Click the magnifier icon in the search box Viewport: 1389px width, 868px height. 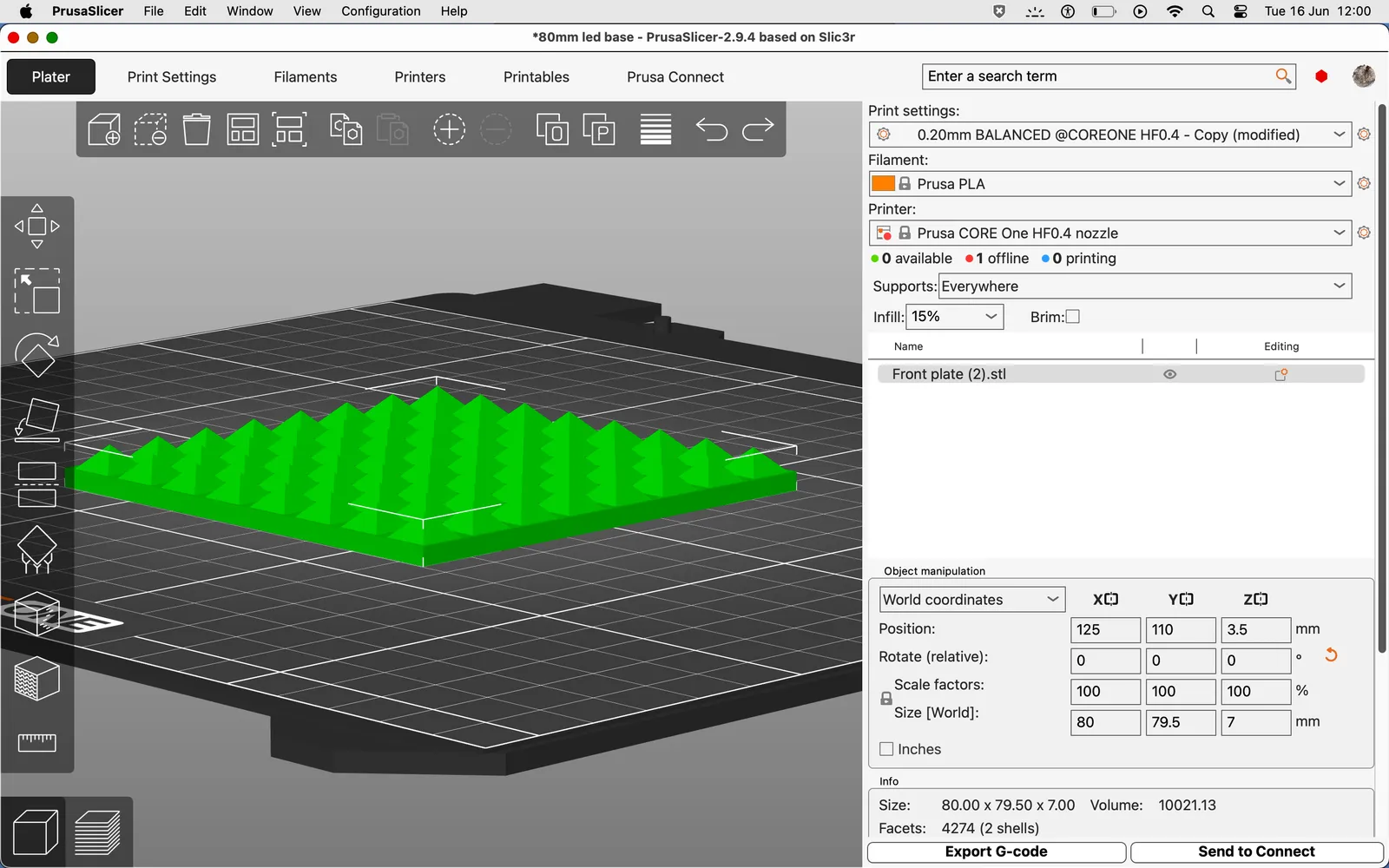pyautogui.click(x=1283, y=76)
